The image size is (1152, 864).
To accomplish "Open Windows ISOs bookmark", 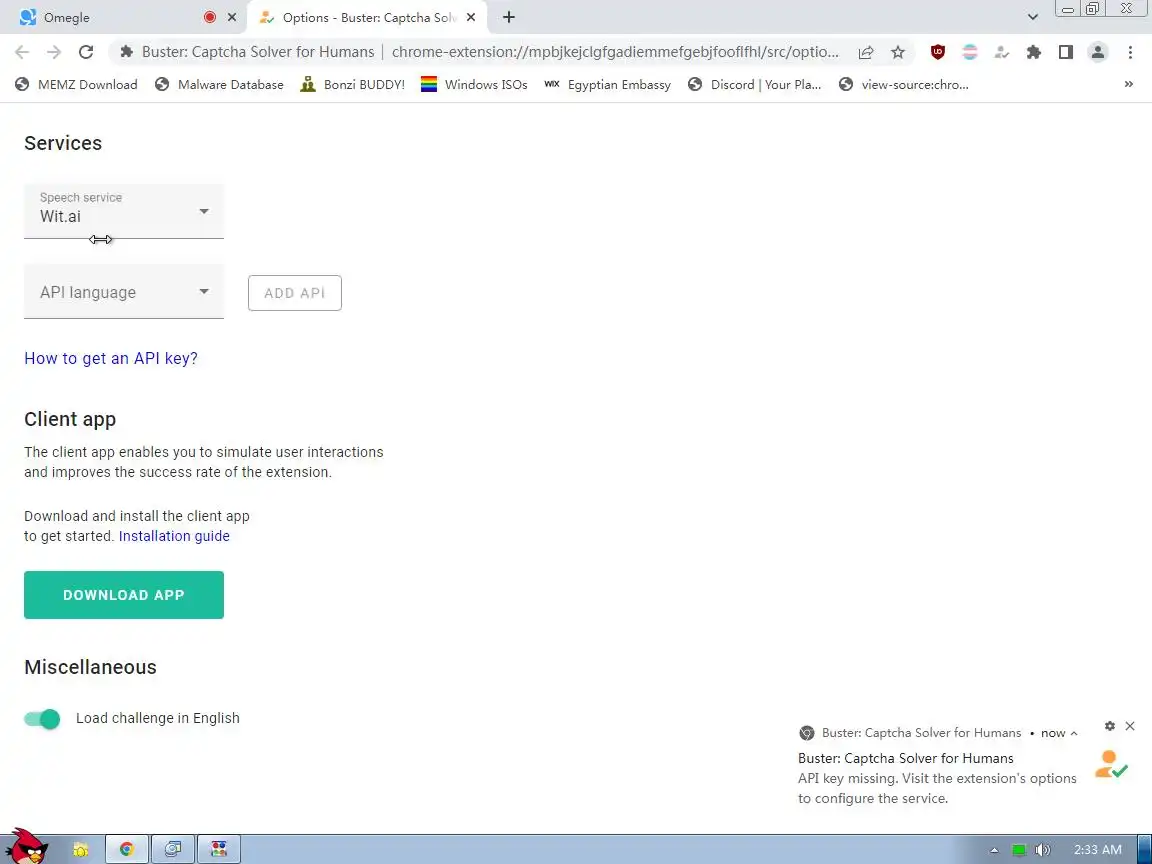I will point(474,84).
